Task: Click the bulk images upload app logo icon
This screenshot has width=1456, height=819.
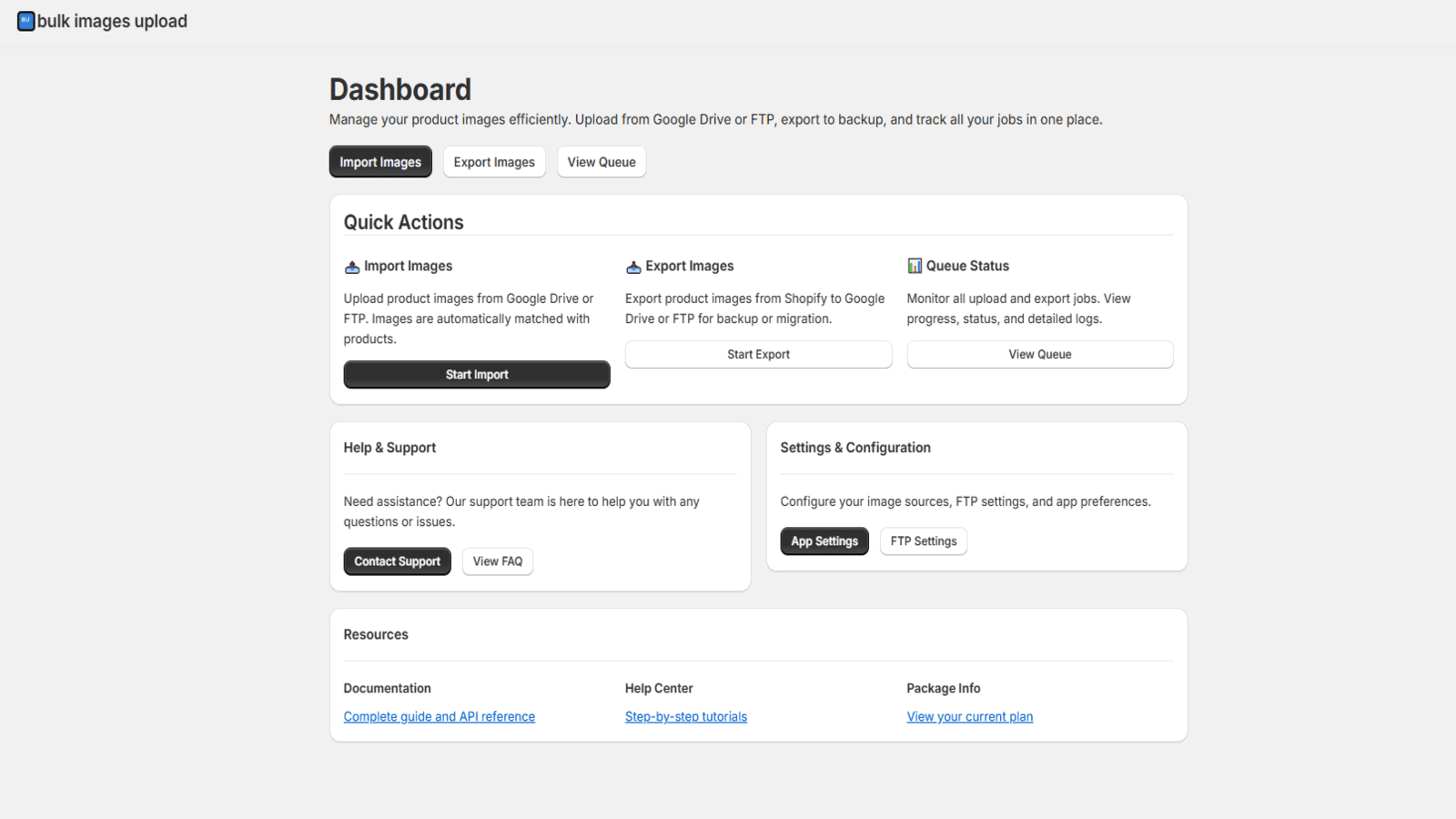Action: click(x=26, y=21)
